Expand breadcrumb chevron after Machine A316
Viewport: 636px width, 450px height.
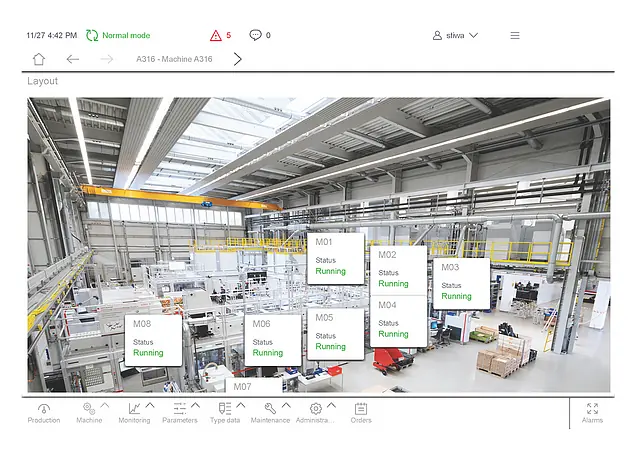tap(238, 59)
